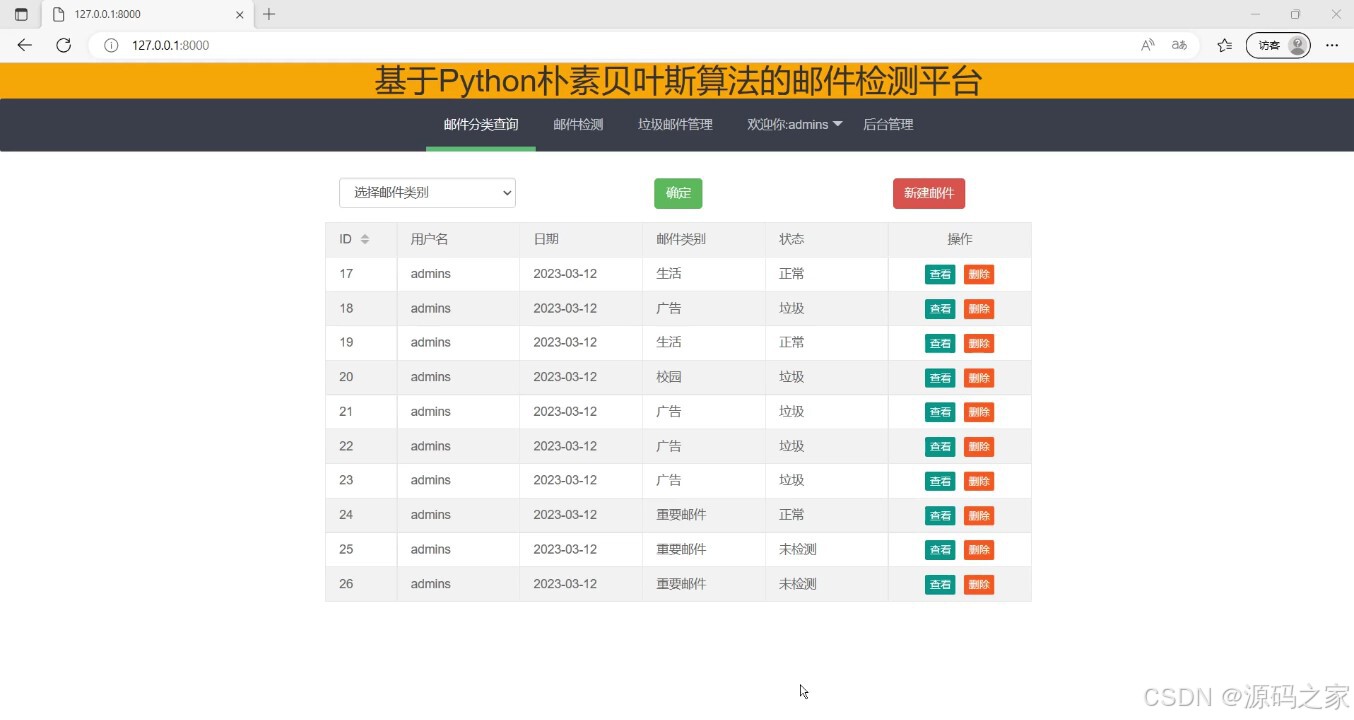The height and width of the screenshot is (720, 1354).
Task: Delete the email with ID 24
Action: [x=979, y=516]
